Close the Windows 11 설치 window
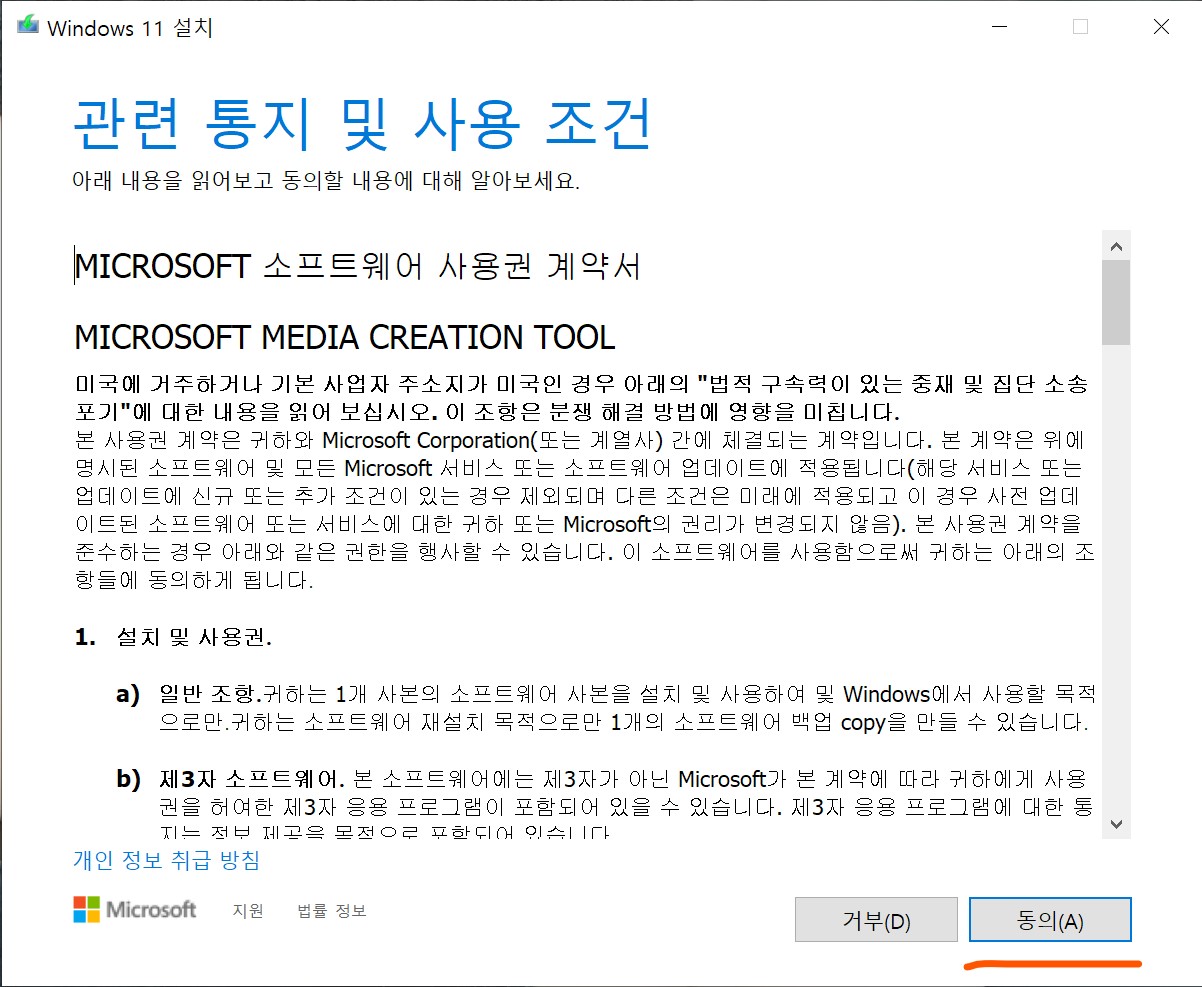This screenshot has width=1202, height=987. [x=1161, y=27]
